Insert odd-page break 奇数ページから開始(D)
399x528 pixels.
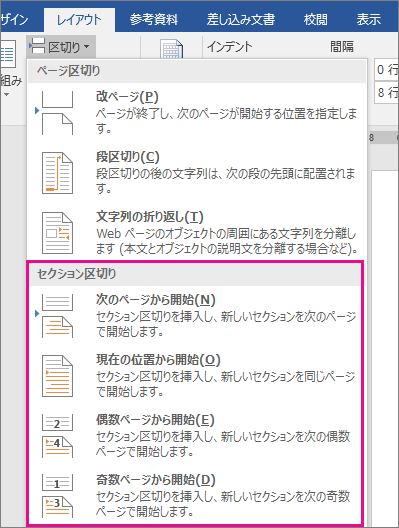pos(195,495)
